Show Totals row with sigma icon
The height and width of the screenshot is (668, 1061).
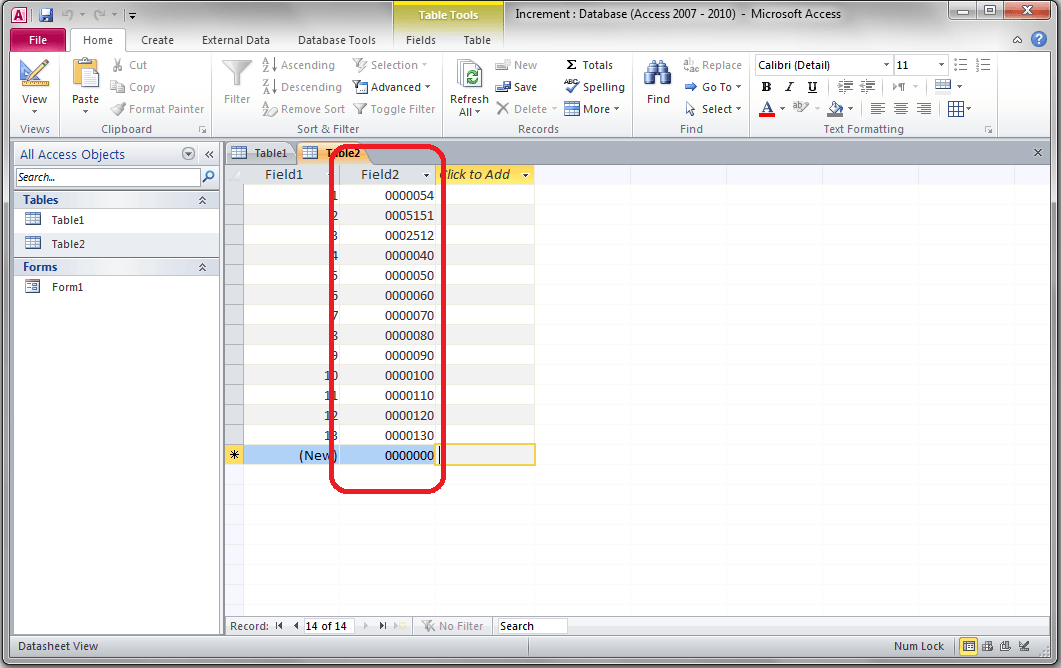coord(589,65)
